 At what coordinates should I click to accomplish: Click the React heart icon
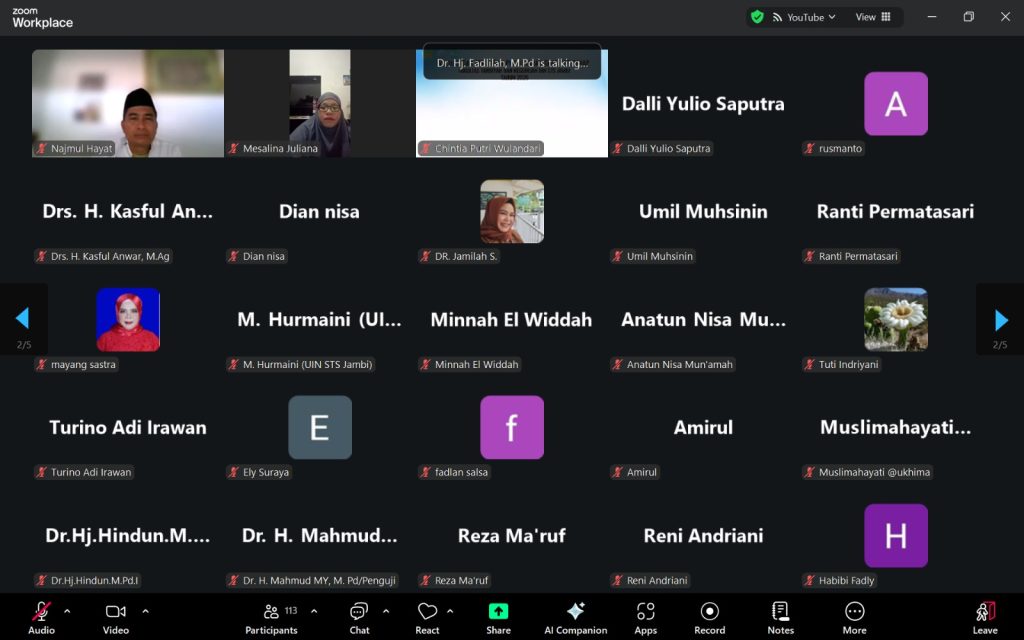click(x=427, y=617)
